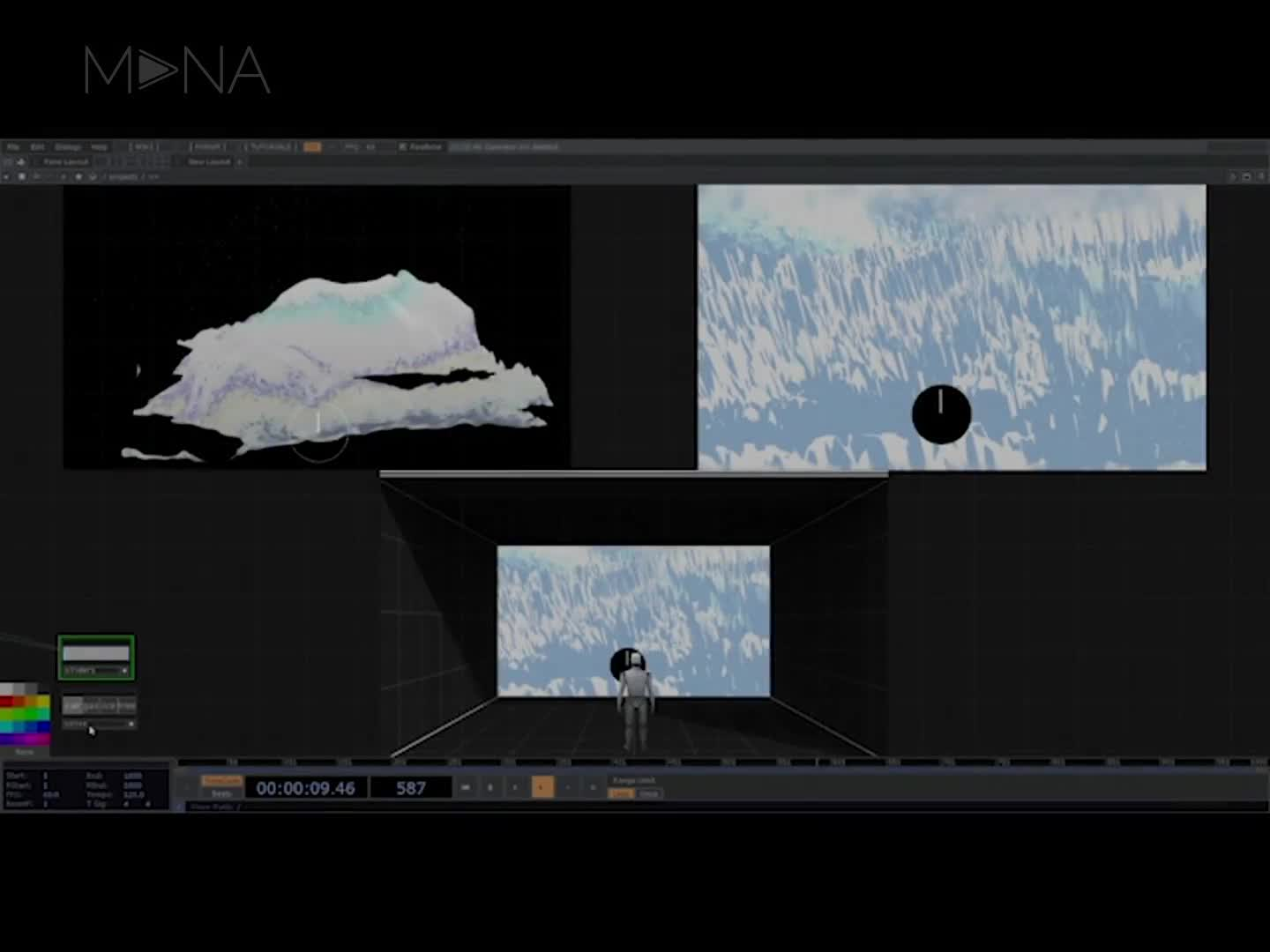Set Range Limit to Once

tap(649, 793)
